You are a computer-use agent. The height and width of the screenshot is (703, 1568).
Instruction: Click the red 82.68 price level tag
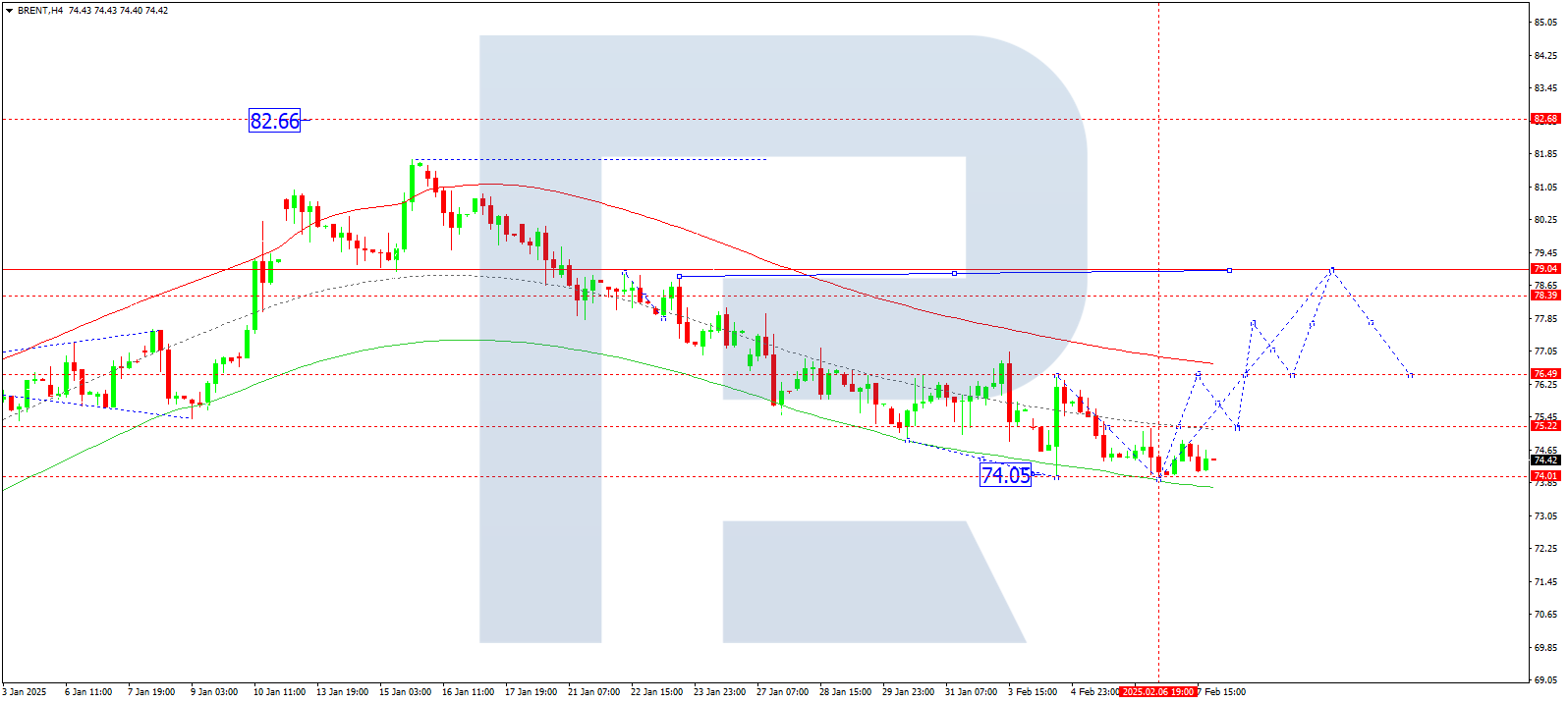pos(1545,119)
